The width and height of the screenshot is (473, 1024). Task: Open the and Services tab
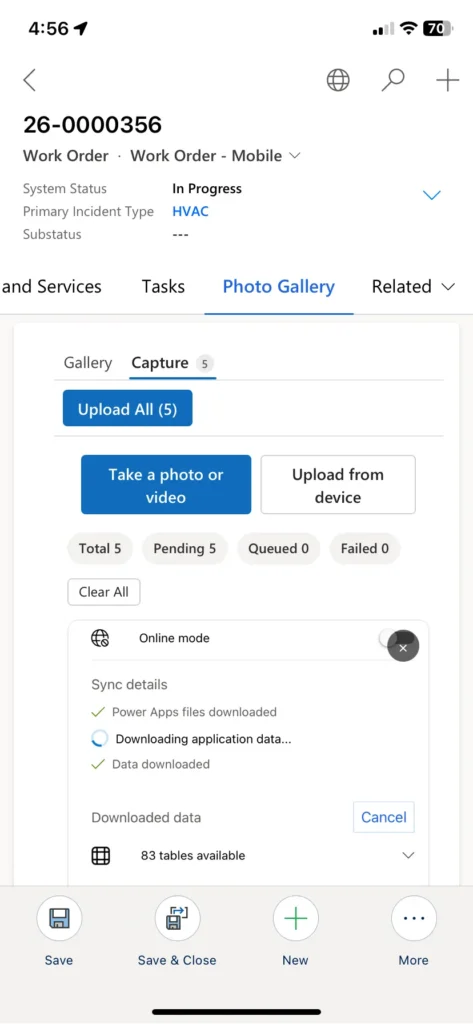pyautogui.click(x=52, y=286)
